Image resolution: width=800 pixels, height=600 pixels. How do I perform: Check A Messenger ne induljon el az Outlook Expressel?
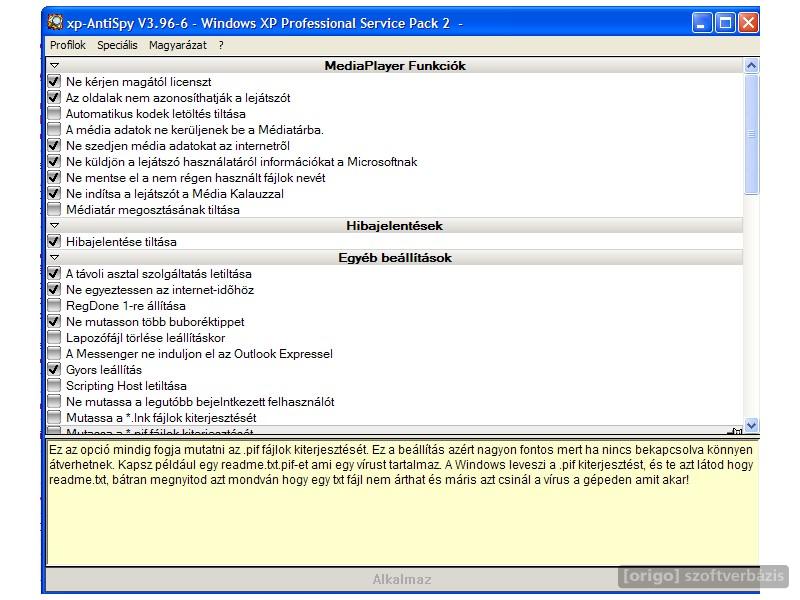(54, 353)
